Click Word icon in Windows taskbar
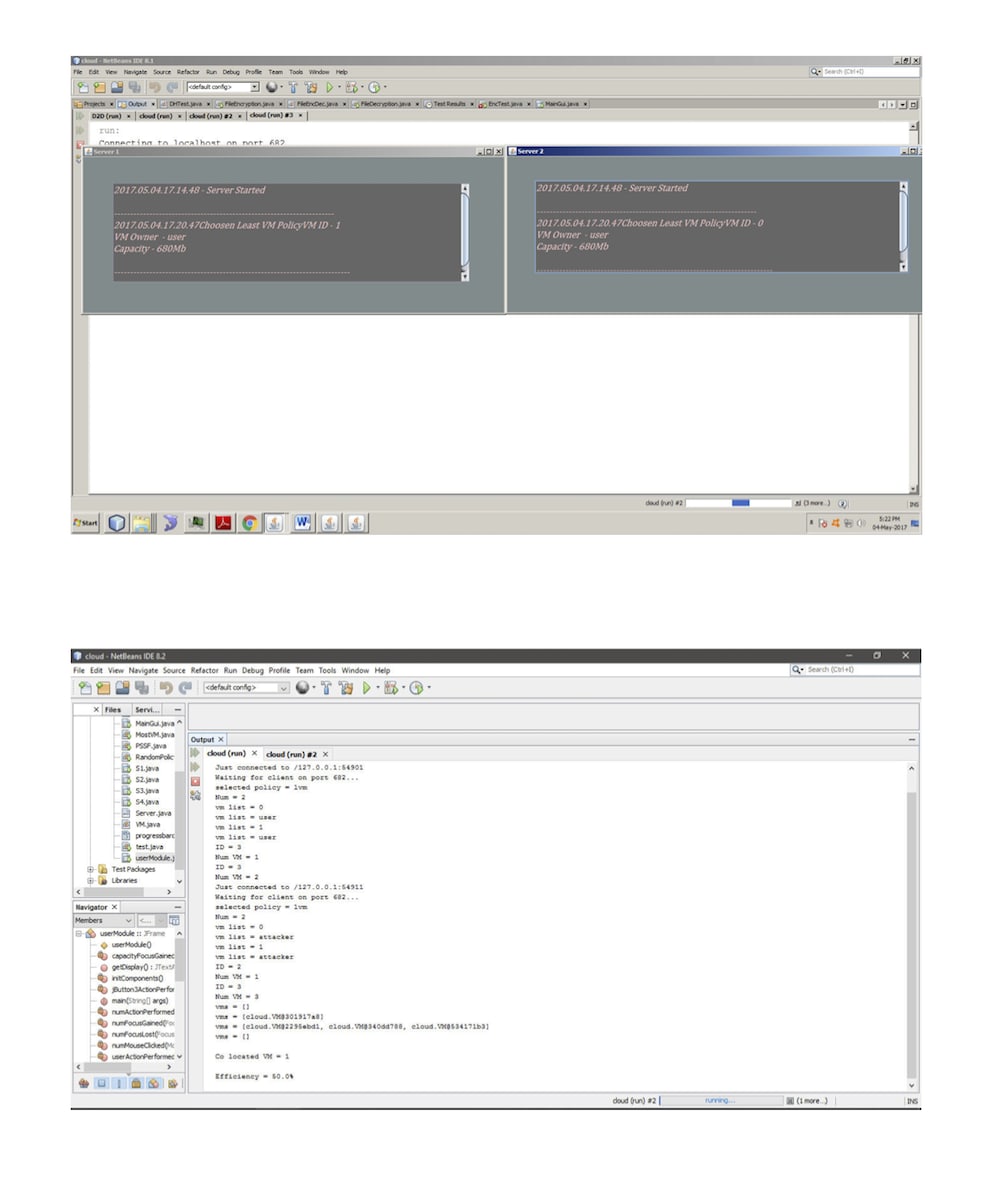 (302, 523)
